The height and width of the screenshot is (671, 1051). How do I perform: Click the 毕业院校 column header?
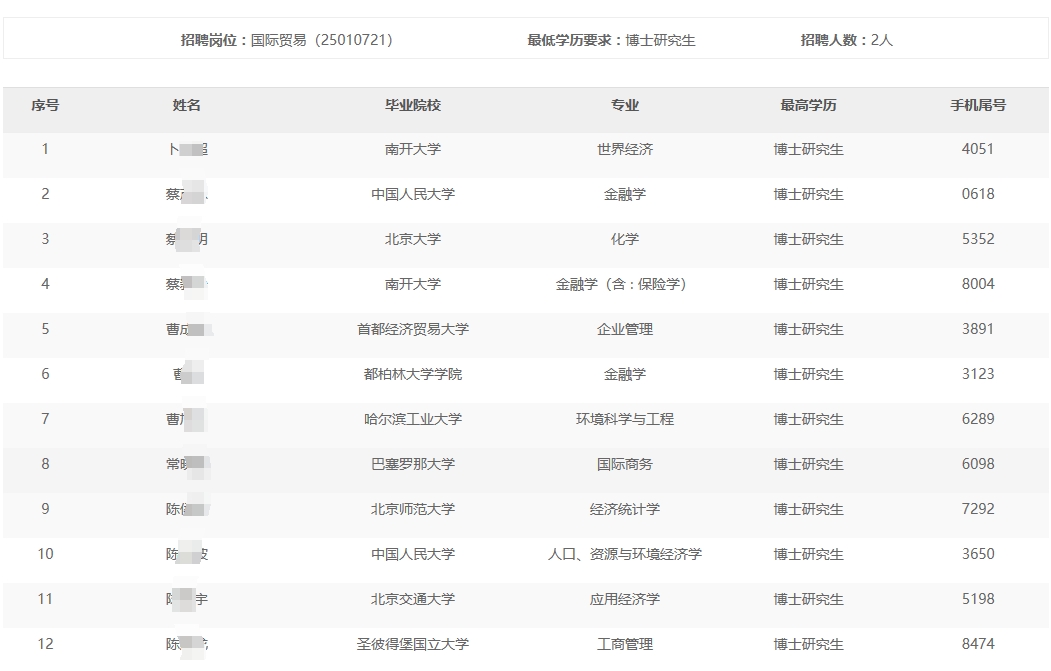(x=413, y=105)
